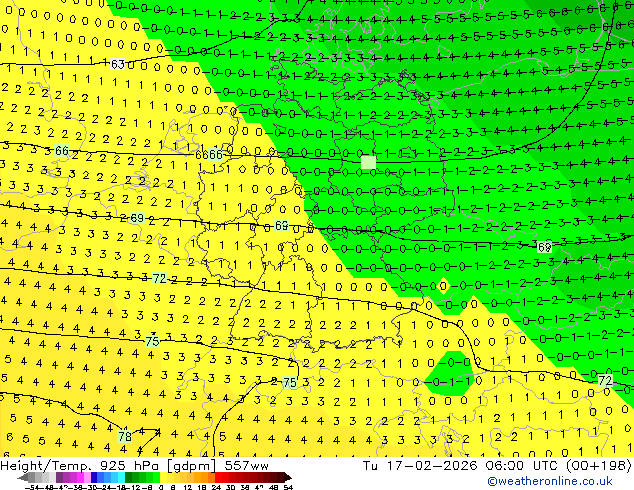Click the magenta swatch in the legend
The width and height of the screenshot is (634, 490).
80,478
